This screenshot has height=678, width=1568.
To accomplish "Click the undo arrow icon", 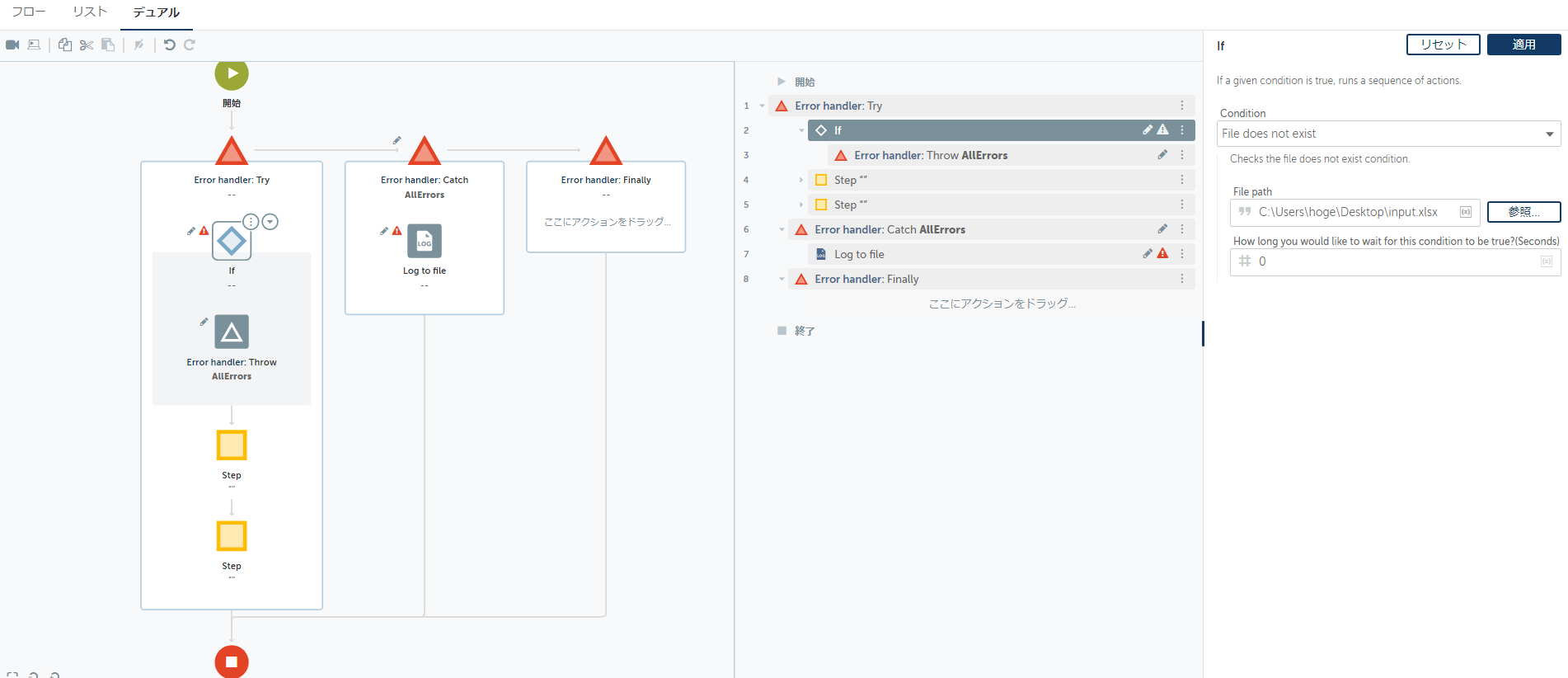I will [170, 45].
